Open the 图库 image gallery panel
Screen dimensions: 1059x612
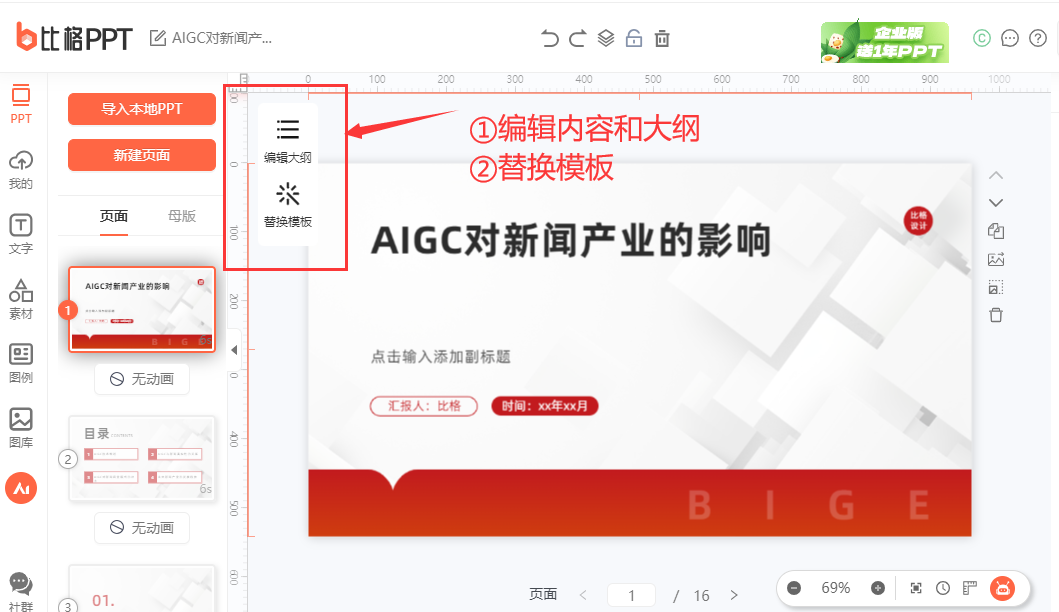click(x=21, y=424)
